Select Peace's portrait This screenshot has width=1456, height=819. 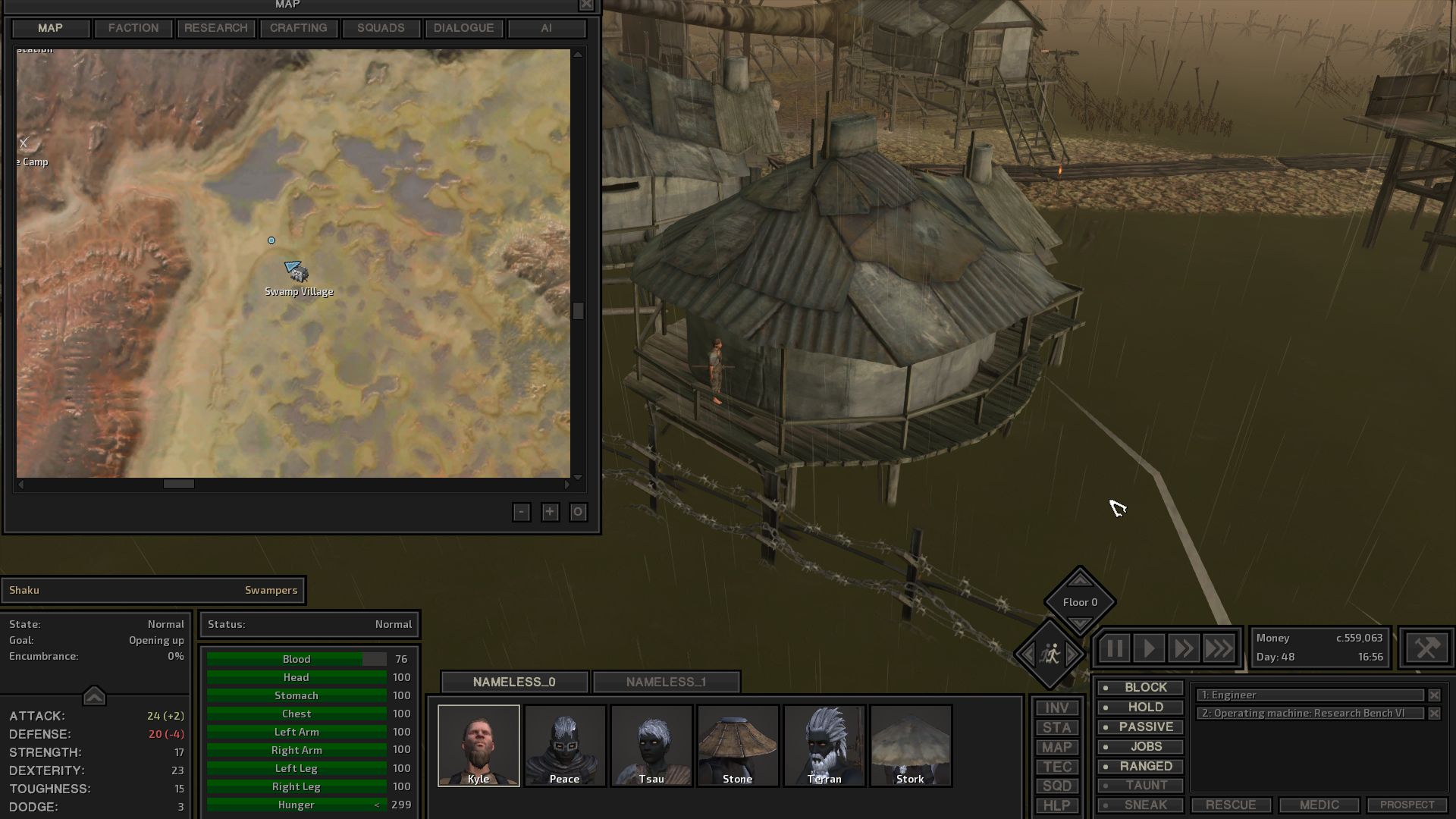(565, 745)
